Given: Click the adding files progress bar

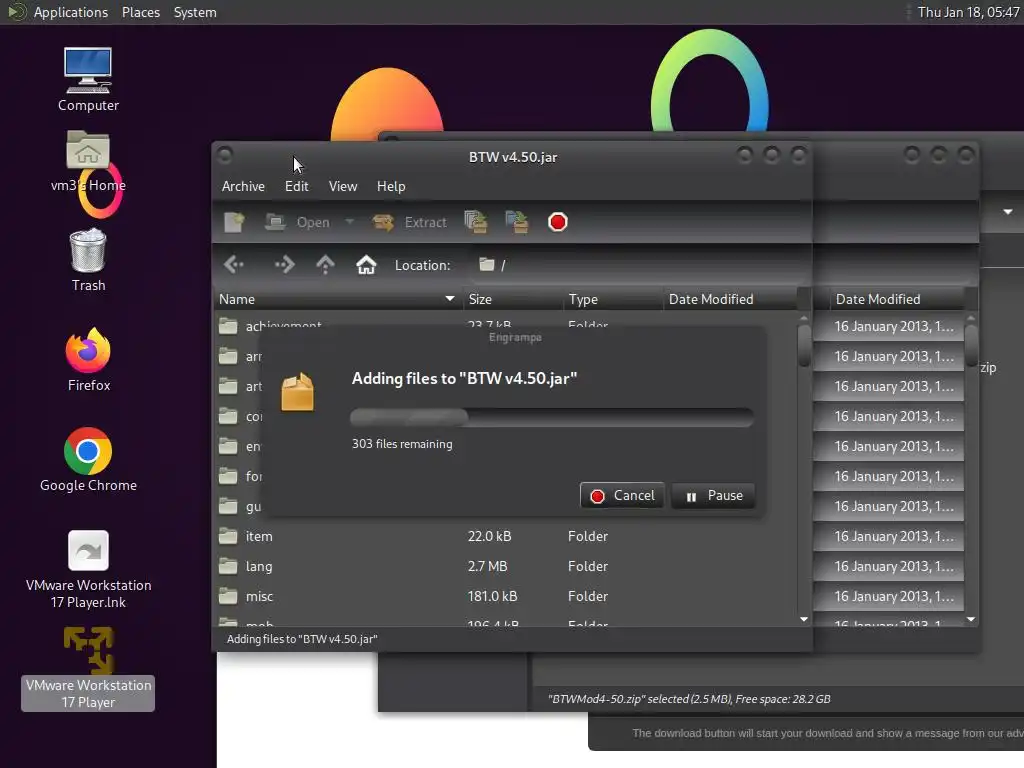Looking at the screenshot, I should [x=552, y=417].
